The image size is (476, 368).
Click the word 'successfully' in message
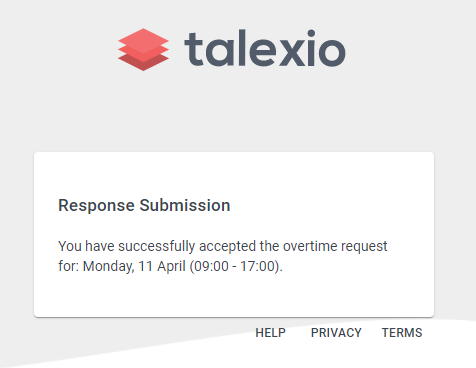coord(157,247)
